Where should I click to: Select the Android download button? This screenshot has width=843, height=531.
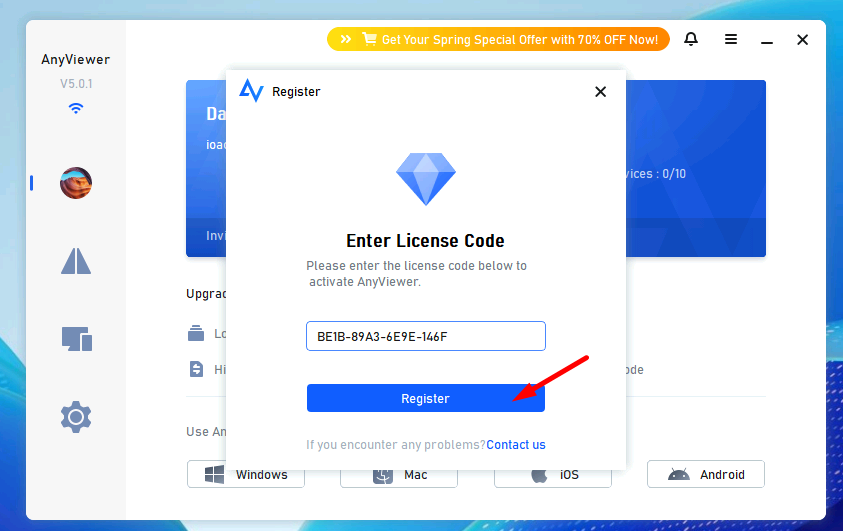(x=706, y=474)
